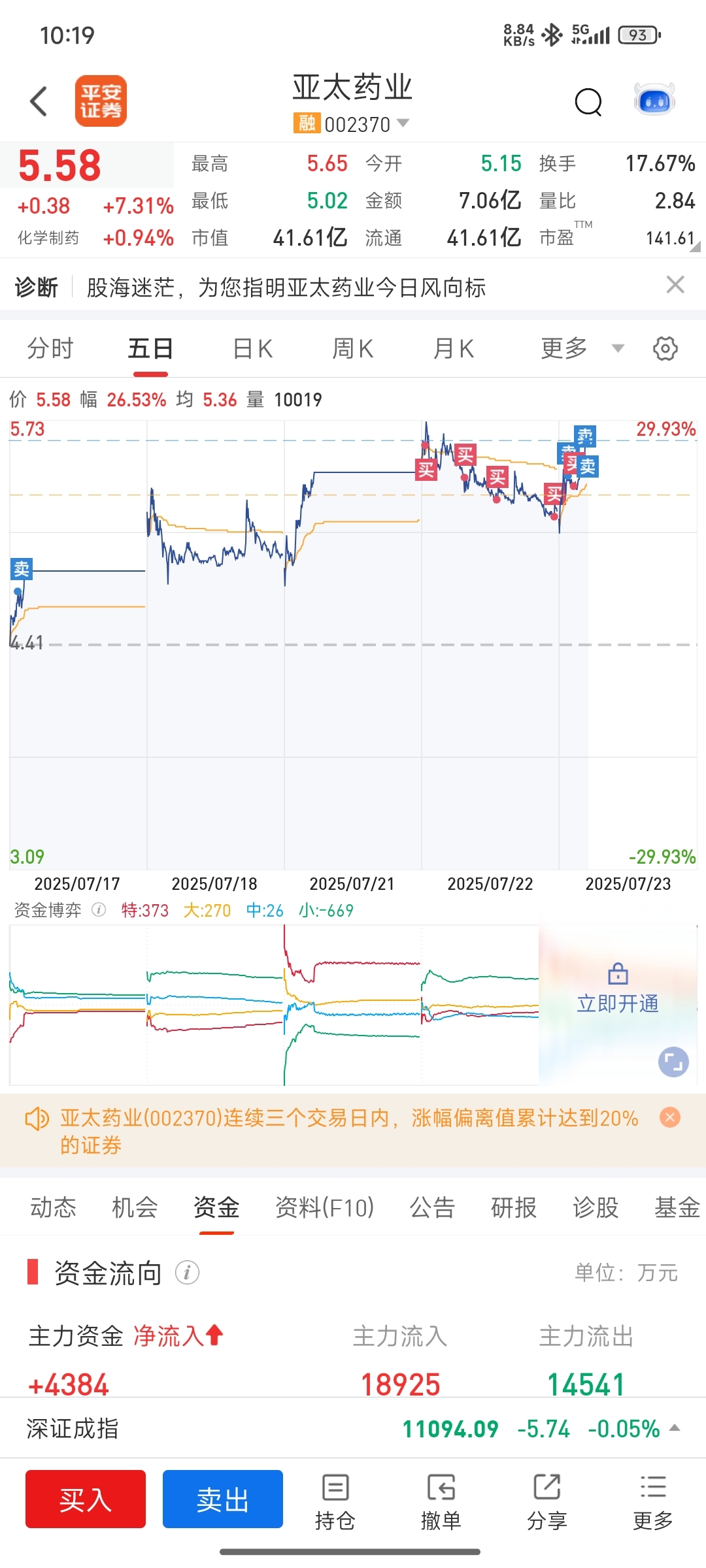Screen dimensions: 706x1568
Task: Tap the blue 卖出 button
Action: 223,1499
